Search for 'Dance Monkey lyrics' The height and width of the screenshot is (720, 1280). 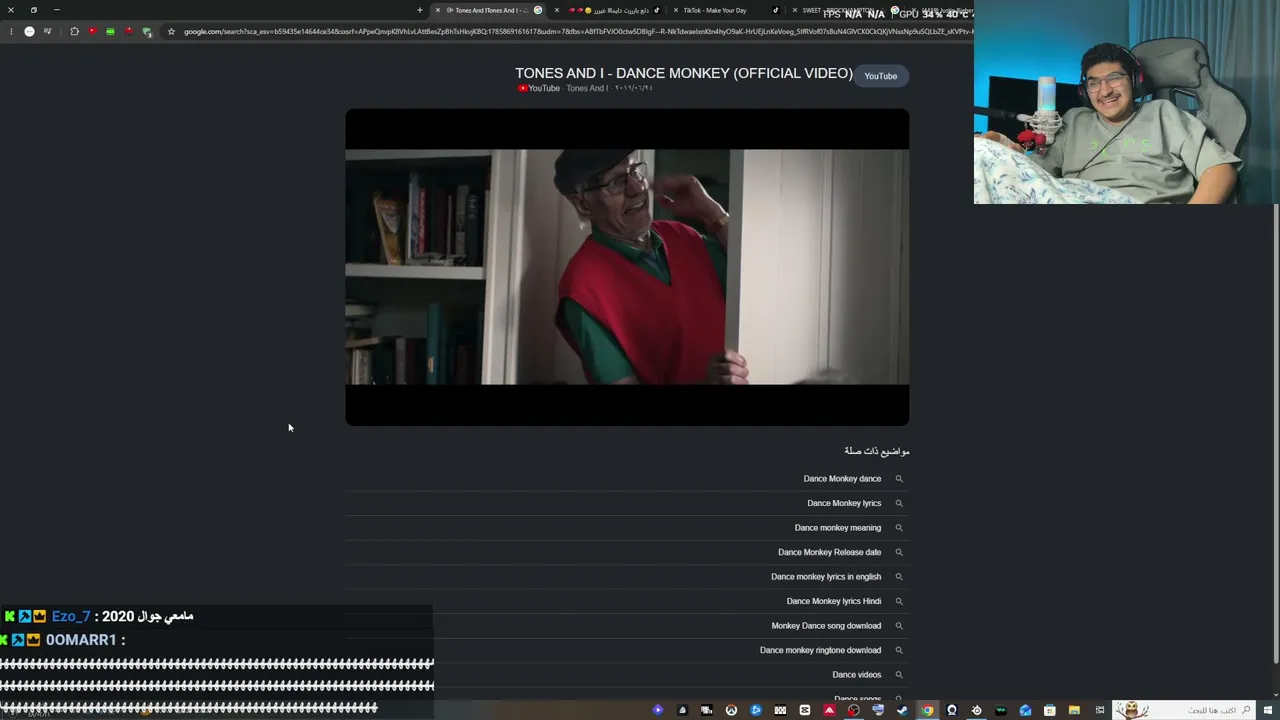click(844, 503)
